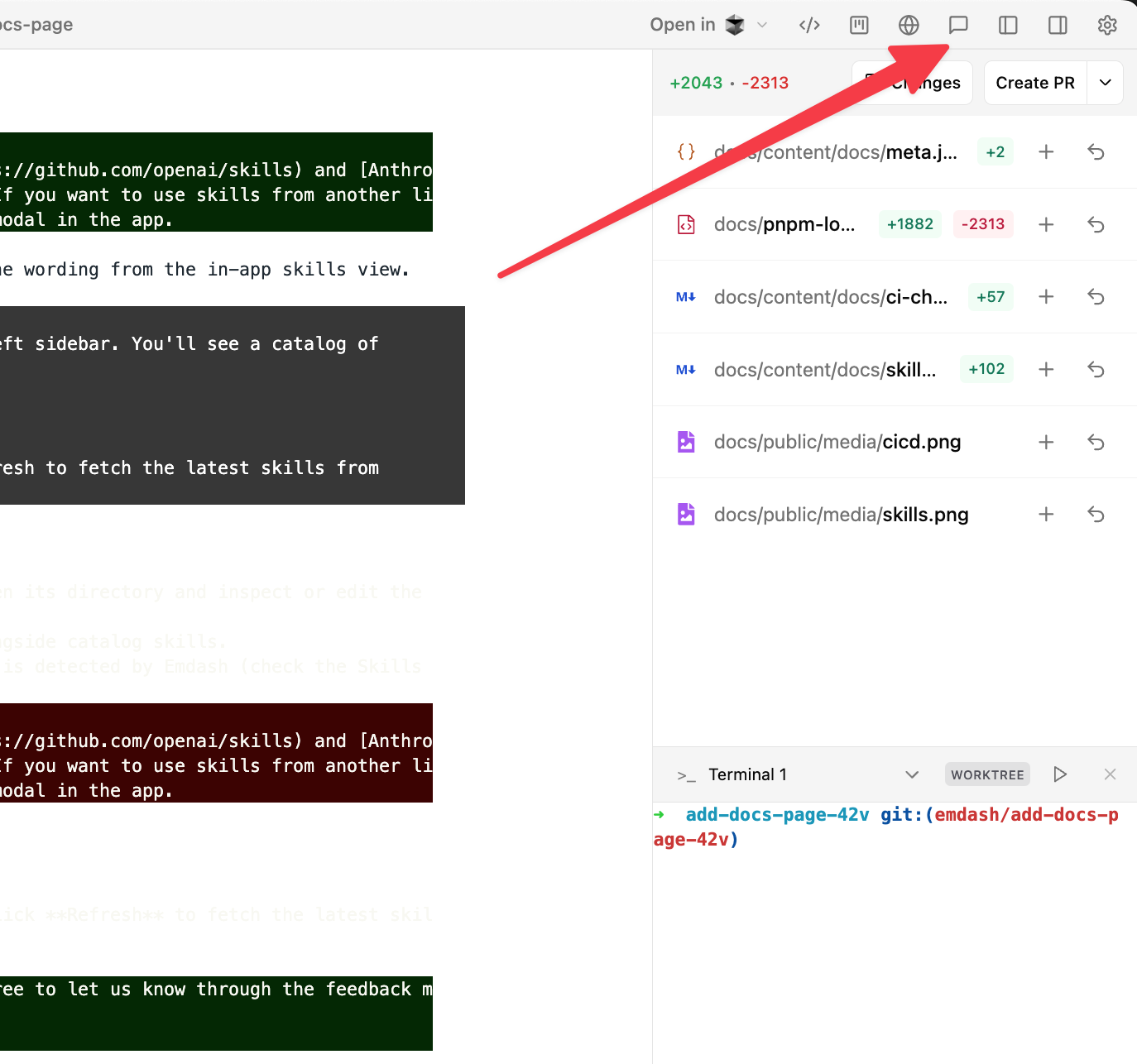Screen dimensions: 1137x1064
Task: Click the run play button in terminal header
Action: (1060, 774)
